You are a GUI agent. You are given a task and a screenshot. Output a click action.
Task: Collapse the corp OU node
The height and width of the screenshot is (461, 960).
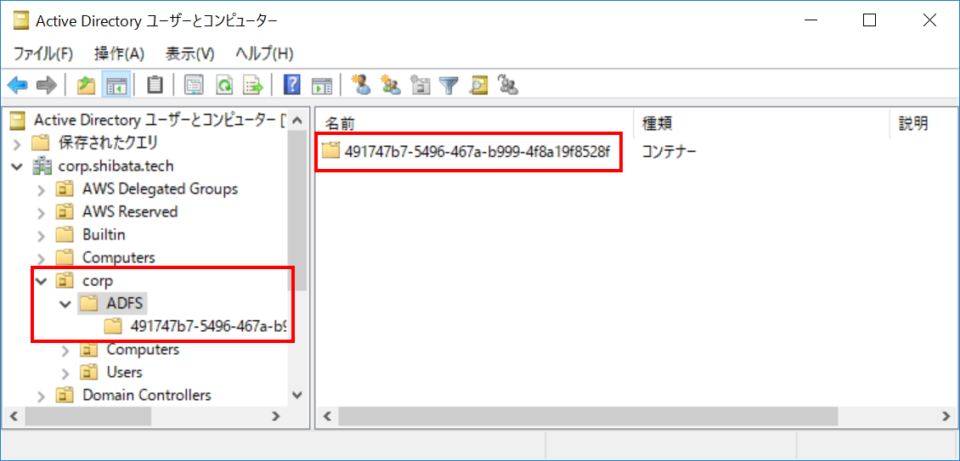(42, 280)
